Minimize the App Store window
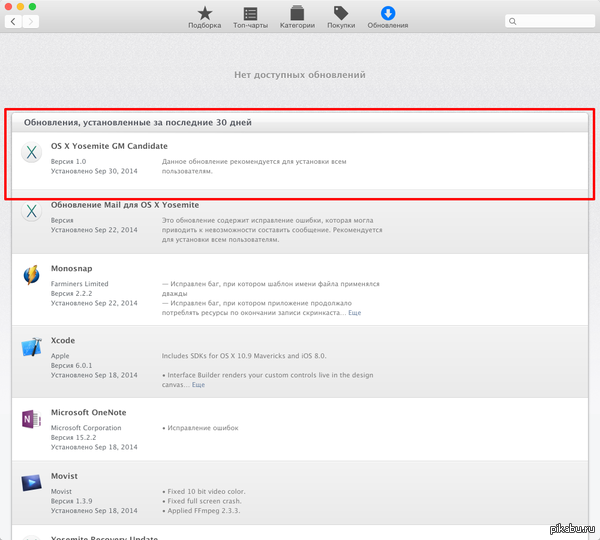Screen dimensions: 600x540 pyautogui.click(x=20, y=6)
